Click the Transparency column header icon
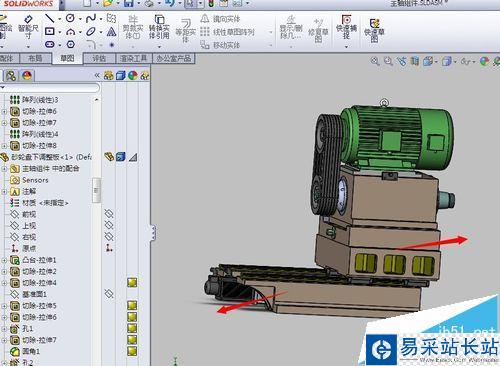Image resolution: width=500 pixels, height=366 pixels. (x=145, y=76)
